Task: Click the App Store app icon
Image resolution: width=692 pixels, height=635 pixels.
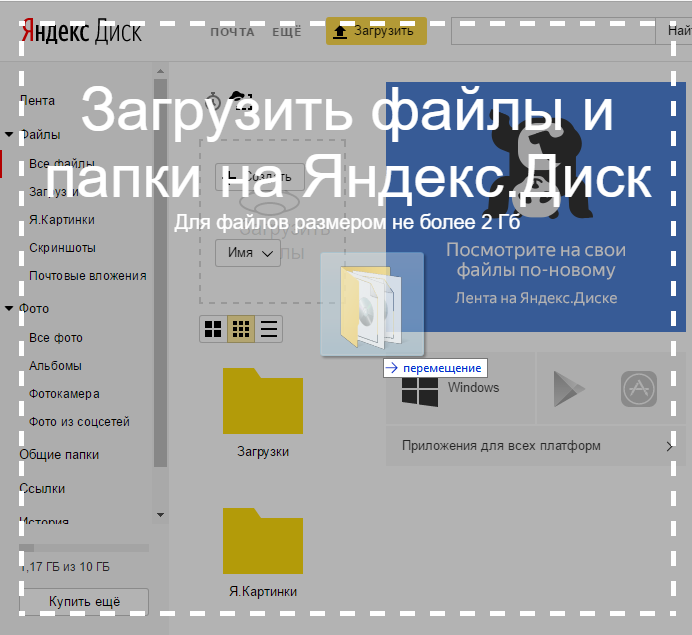Action: 639,389
